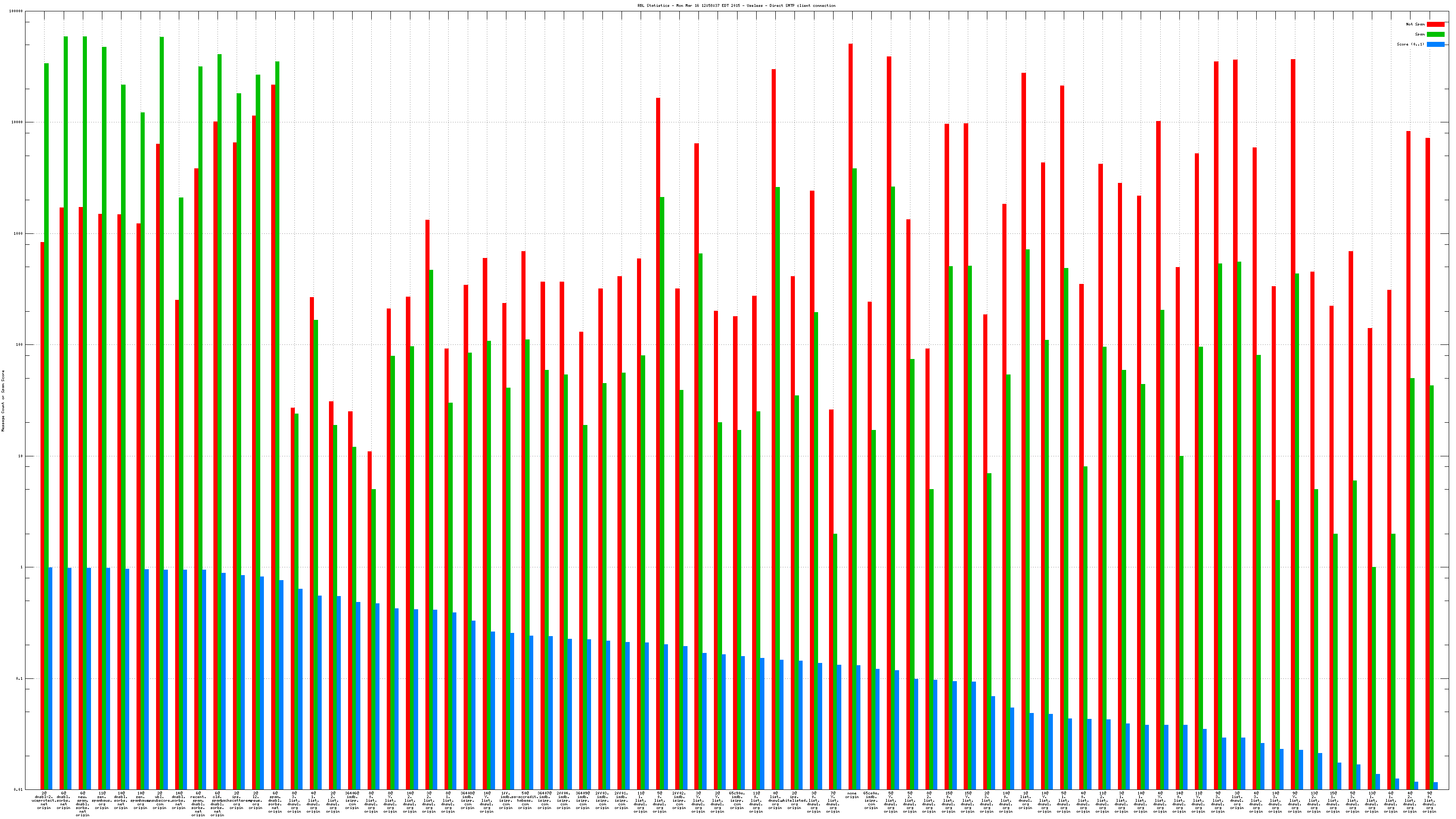The height and width of the screenshot is (819, 1456).
Task: Click the 0.01 y-axis tick label
Action: click(18, 789)
